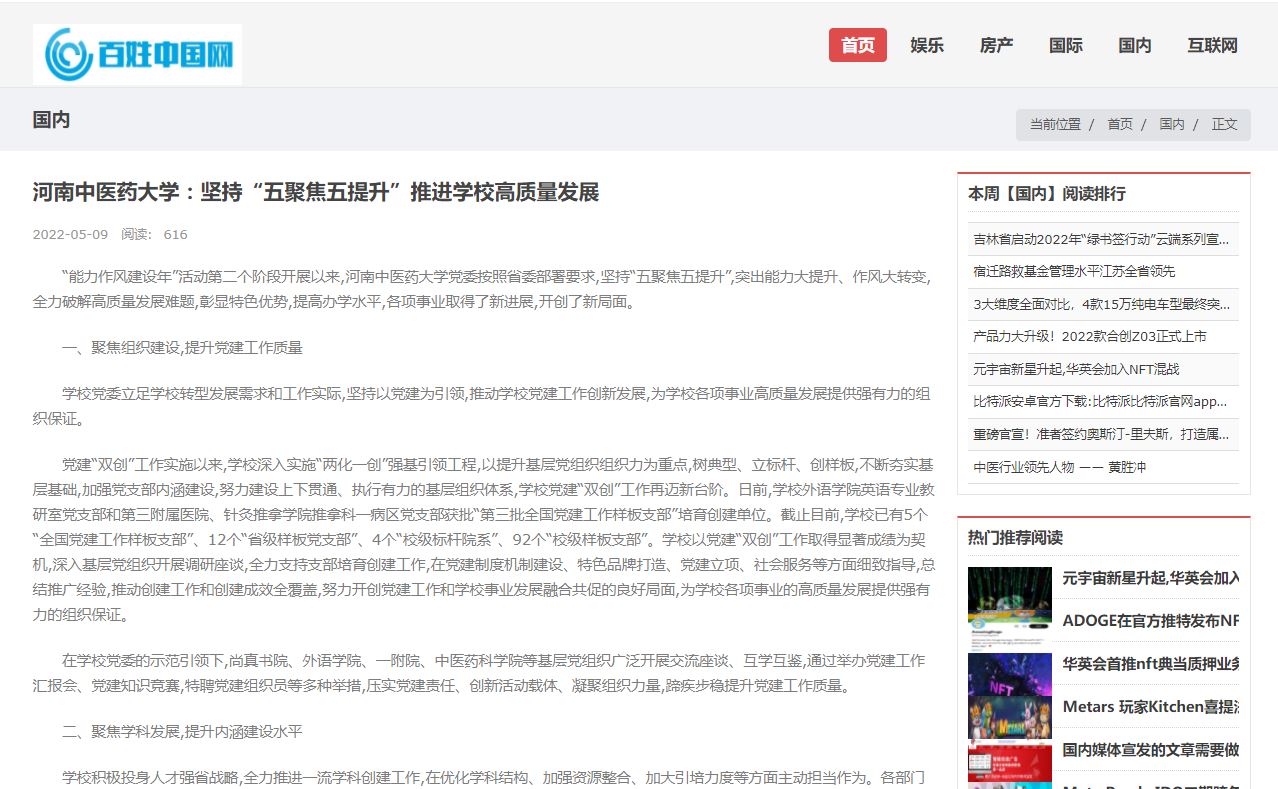Open the 首页 navigation tab
Screen dimensions: 1278x789
[x=857, y=45]
